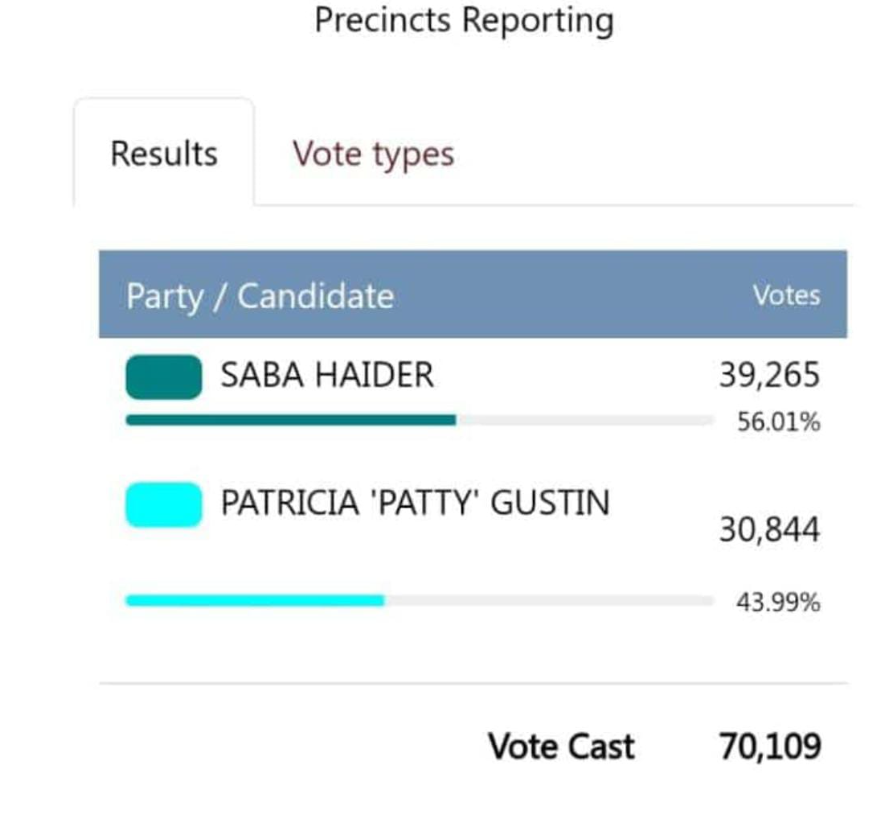
Task: Click the 70,109 total votes figure
Action: click(769, 746)
